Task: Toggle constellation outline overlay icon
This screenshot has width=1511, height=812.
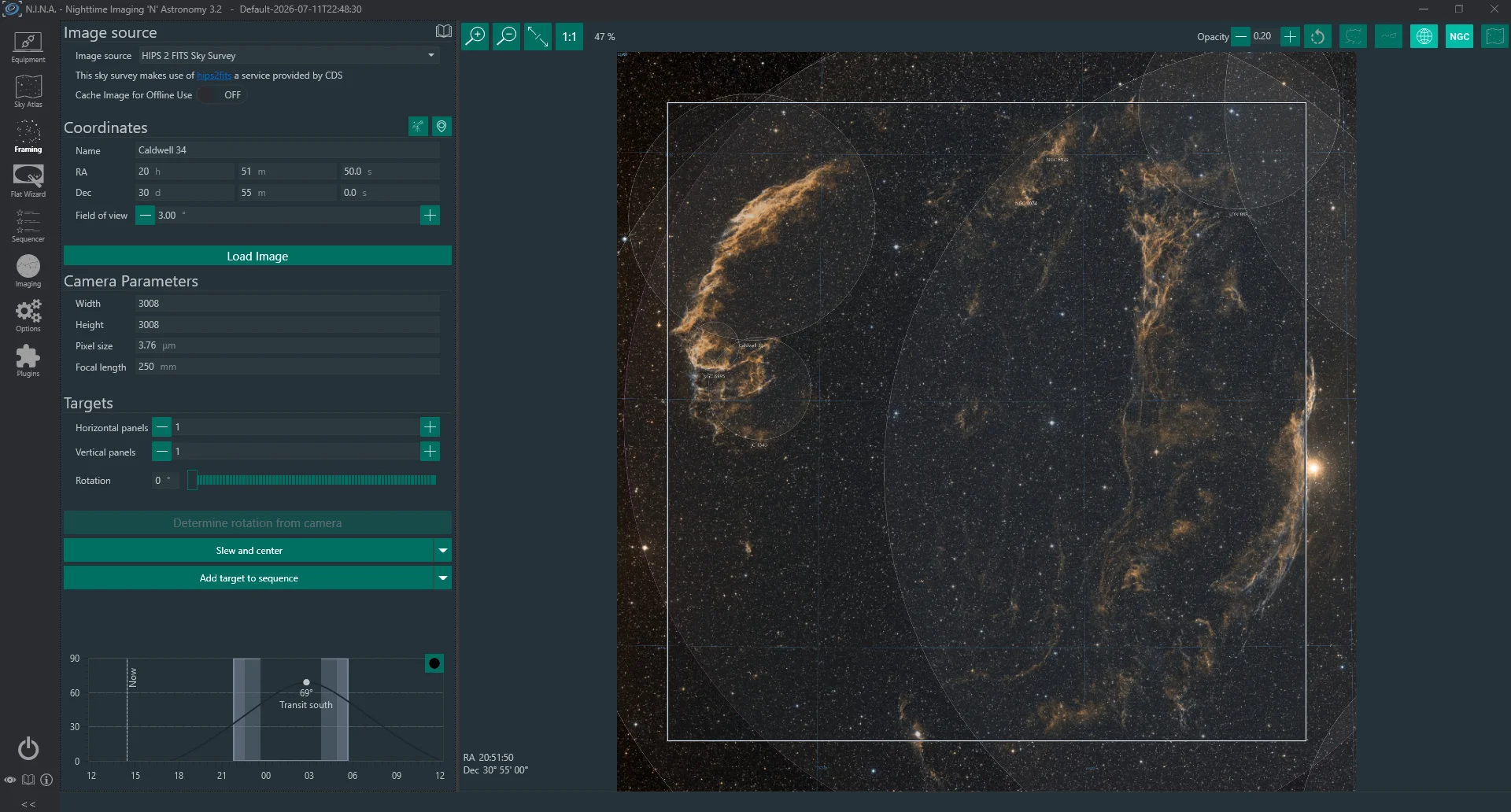Action: 1353,36
